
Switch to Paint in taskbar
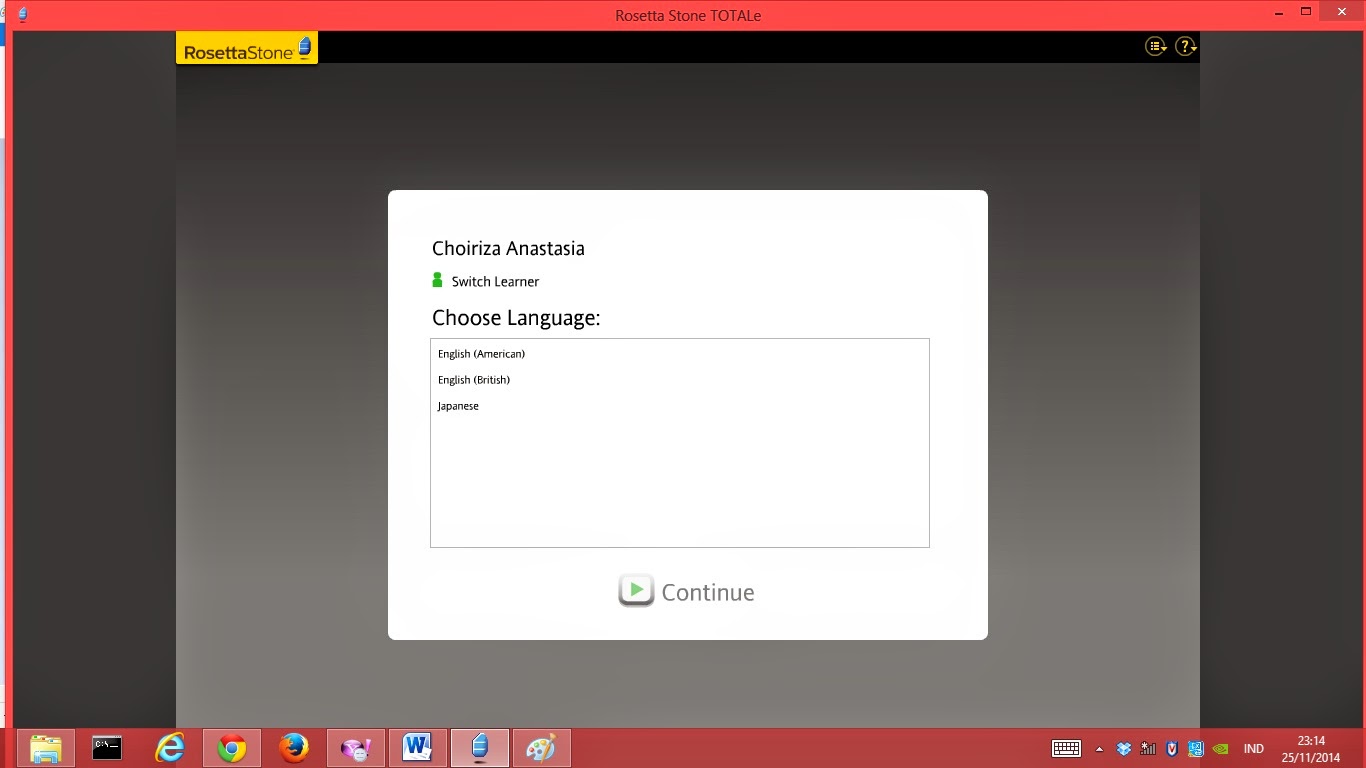pyautogui.click(x=542, y=748)
